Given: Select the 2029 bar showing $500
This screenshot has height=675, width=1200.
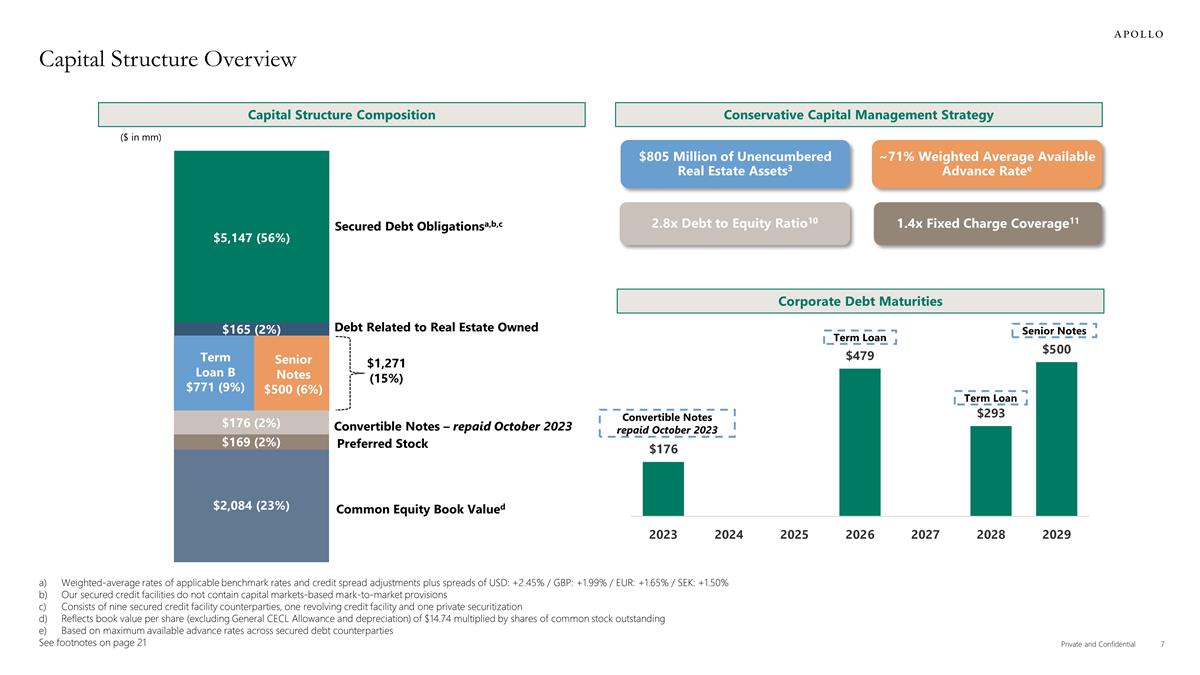Looking at the screenshot, I should click(x=1056, y=438).
